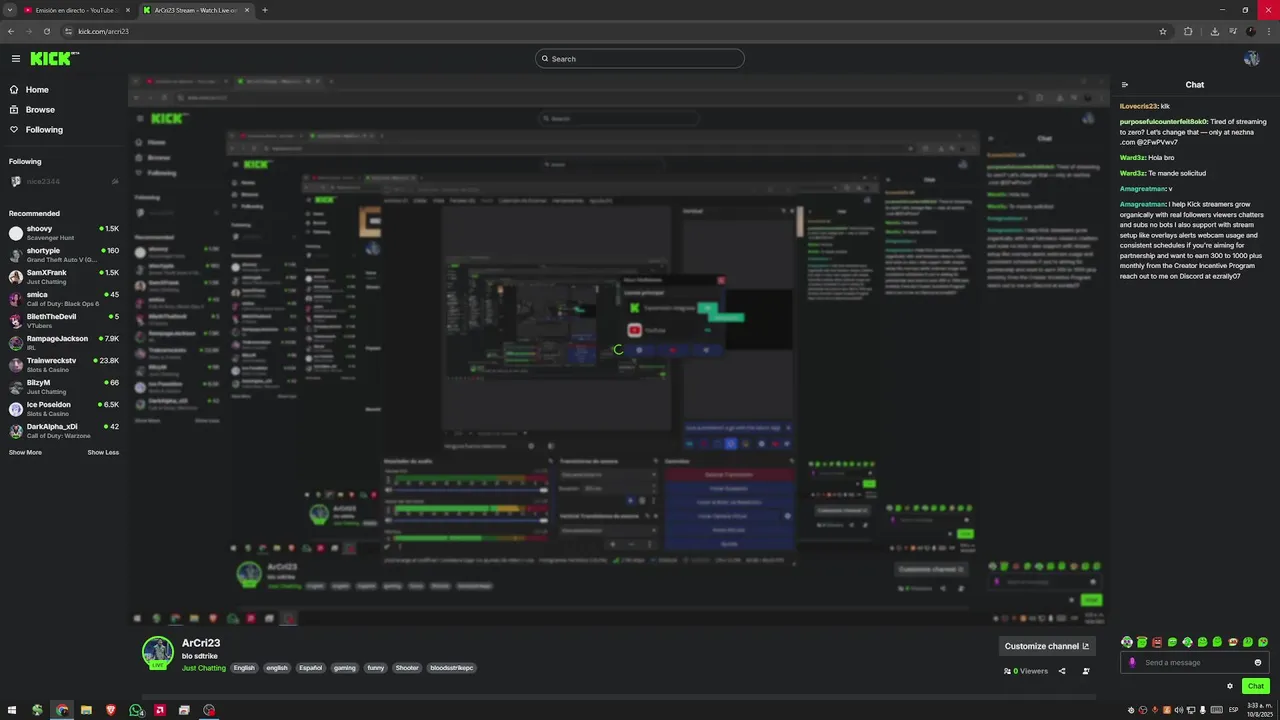This screenshot has width=1280, height=720.
Task: Select the Shooter tag
Action: (x=407, y=668)
